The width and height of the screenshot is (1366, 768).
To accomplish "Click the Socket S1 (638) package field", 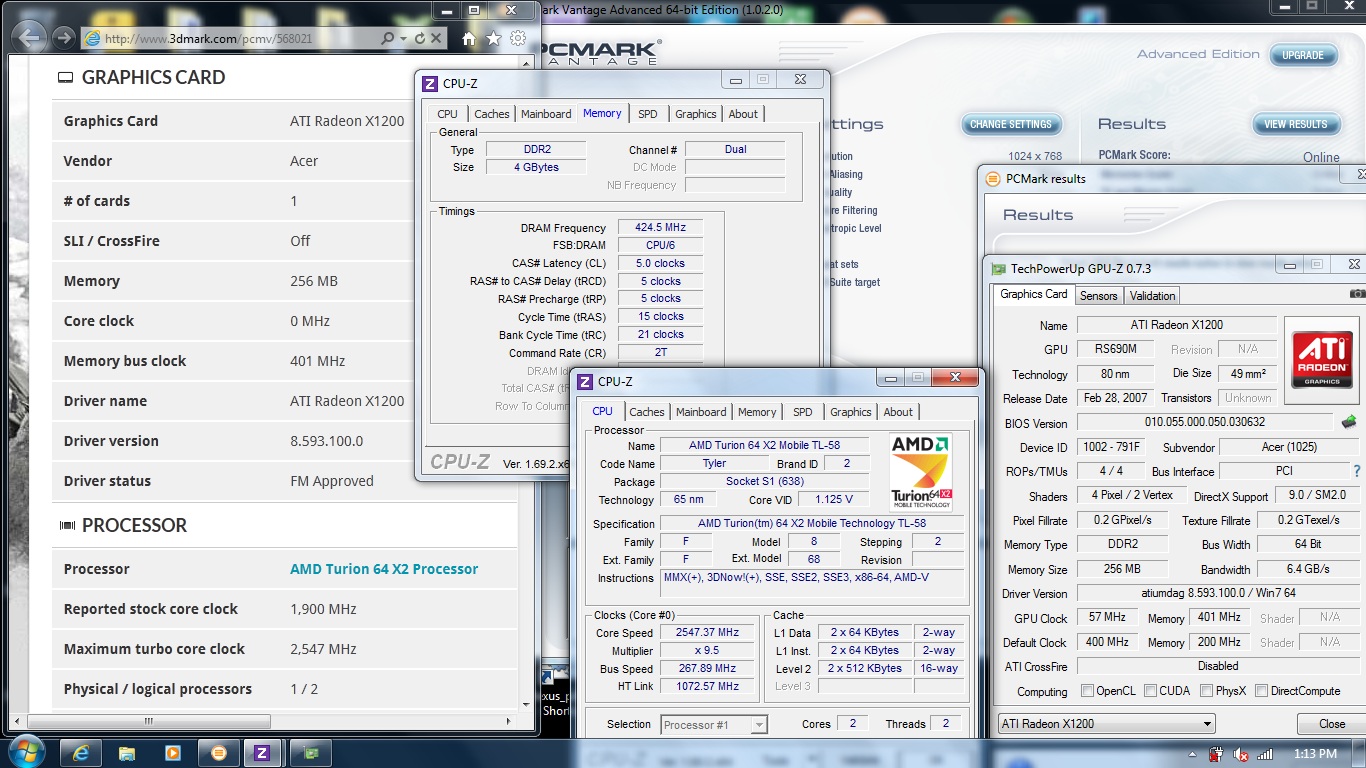I will 765,482.
